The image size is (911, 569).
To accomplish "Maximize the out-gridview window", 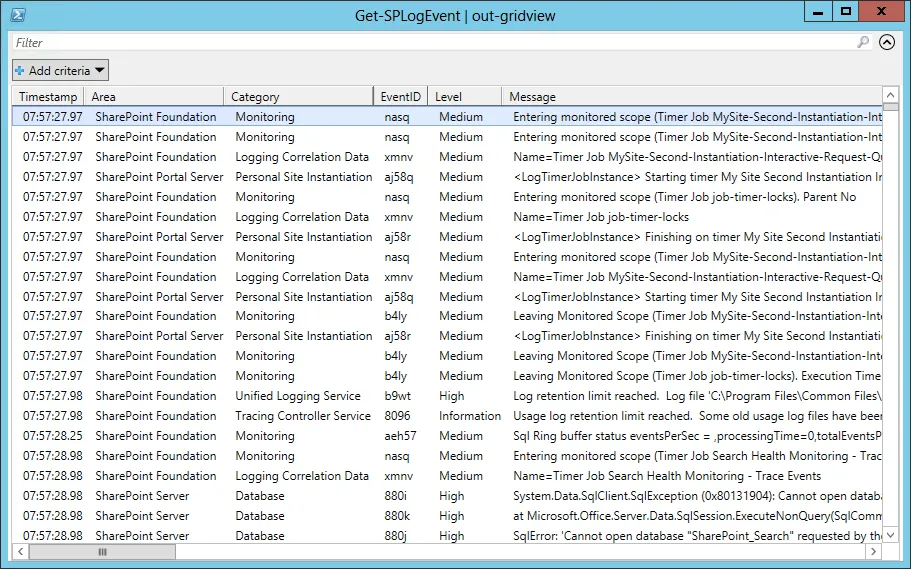I will point(845,12).
